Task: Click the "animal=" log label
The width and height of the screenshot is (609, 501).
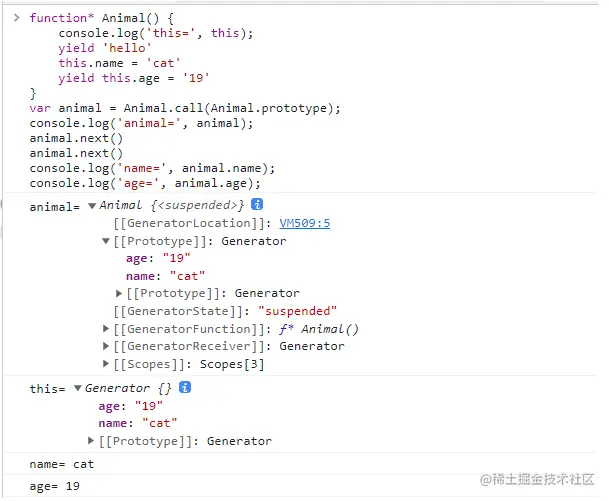Action: (x=54, y=207)
